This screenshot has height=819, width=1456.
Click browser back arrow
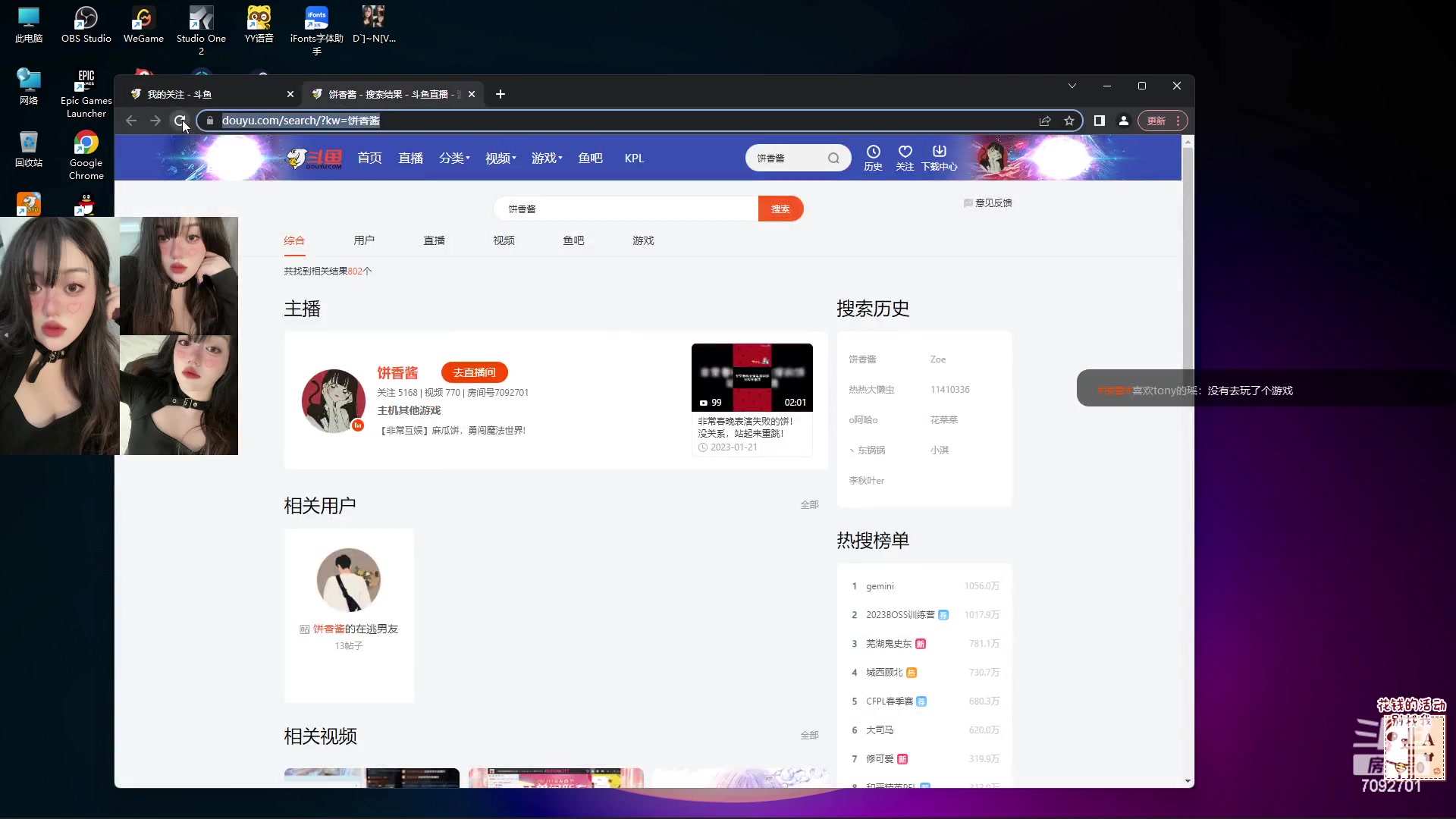(131, 121)
